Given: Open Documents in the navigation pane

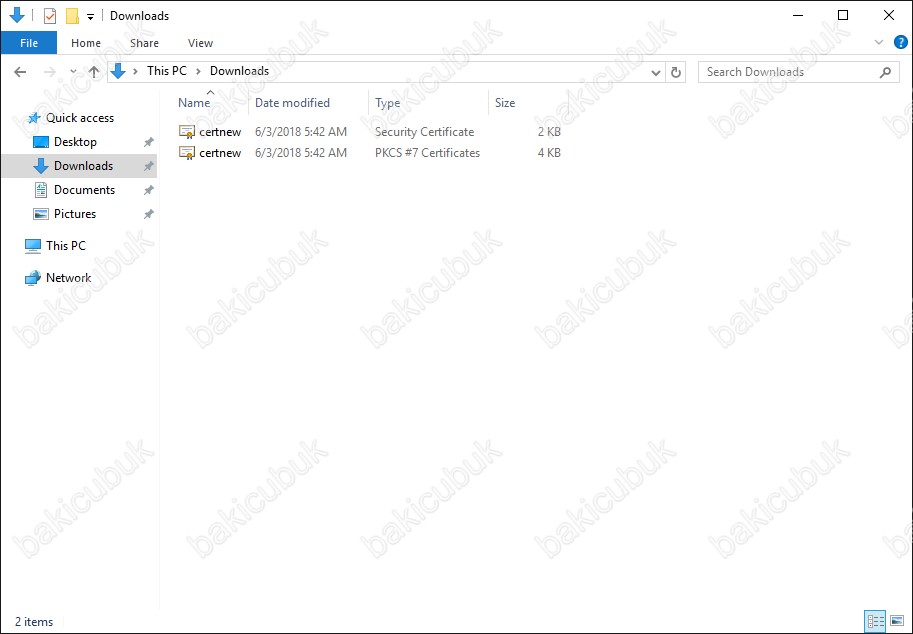Looking at the screenshot, I should [84, 190].
